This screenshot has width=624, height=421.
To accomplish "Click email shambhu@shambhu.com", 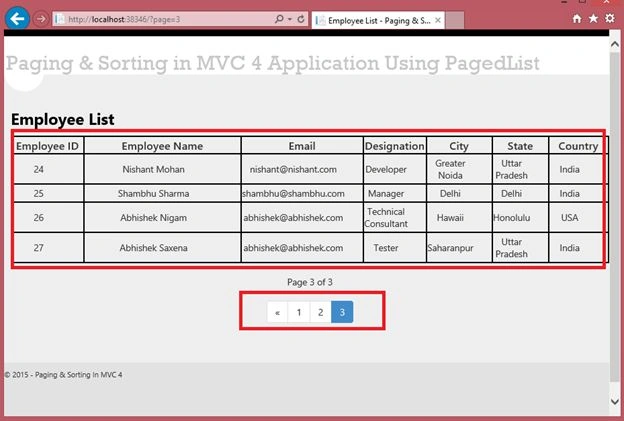I will (293, 193).
